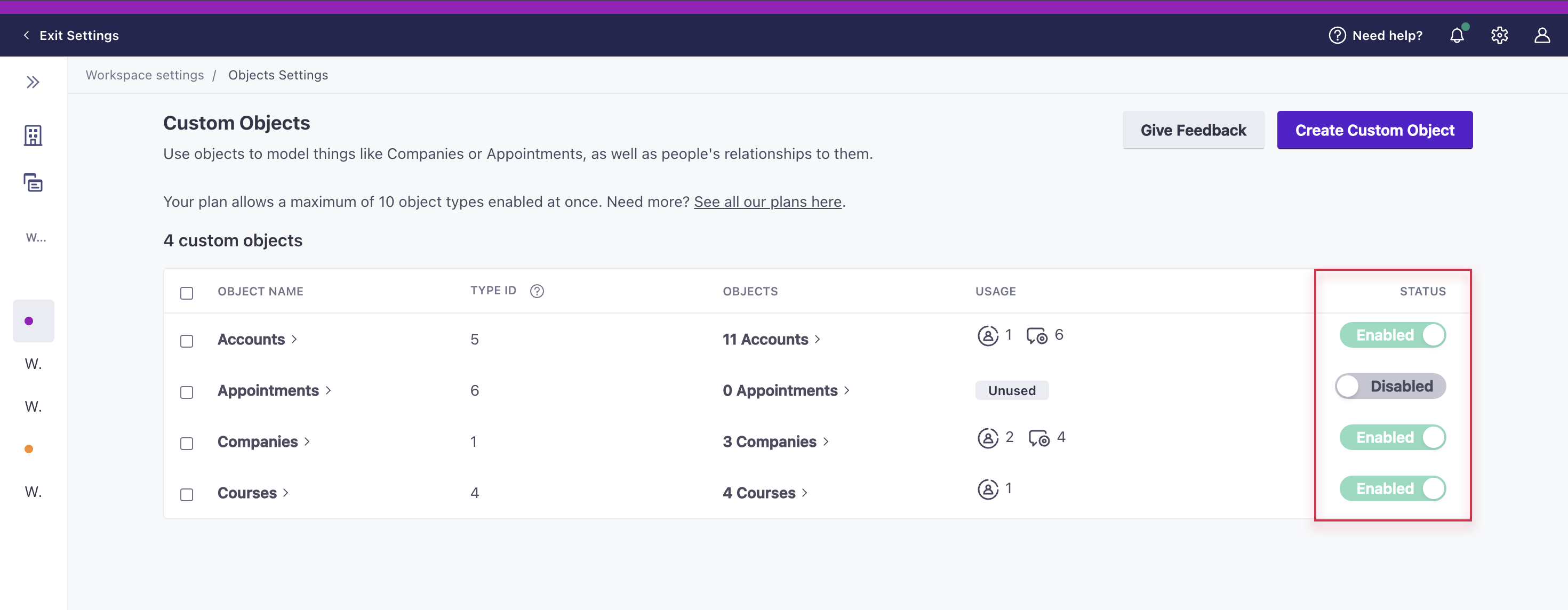Click the settings gear icon in toolbar
Screen dimensions: 1568x610
pyautogui.click(x=1500, y=35)
